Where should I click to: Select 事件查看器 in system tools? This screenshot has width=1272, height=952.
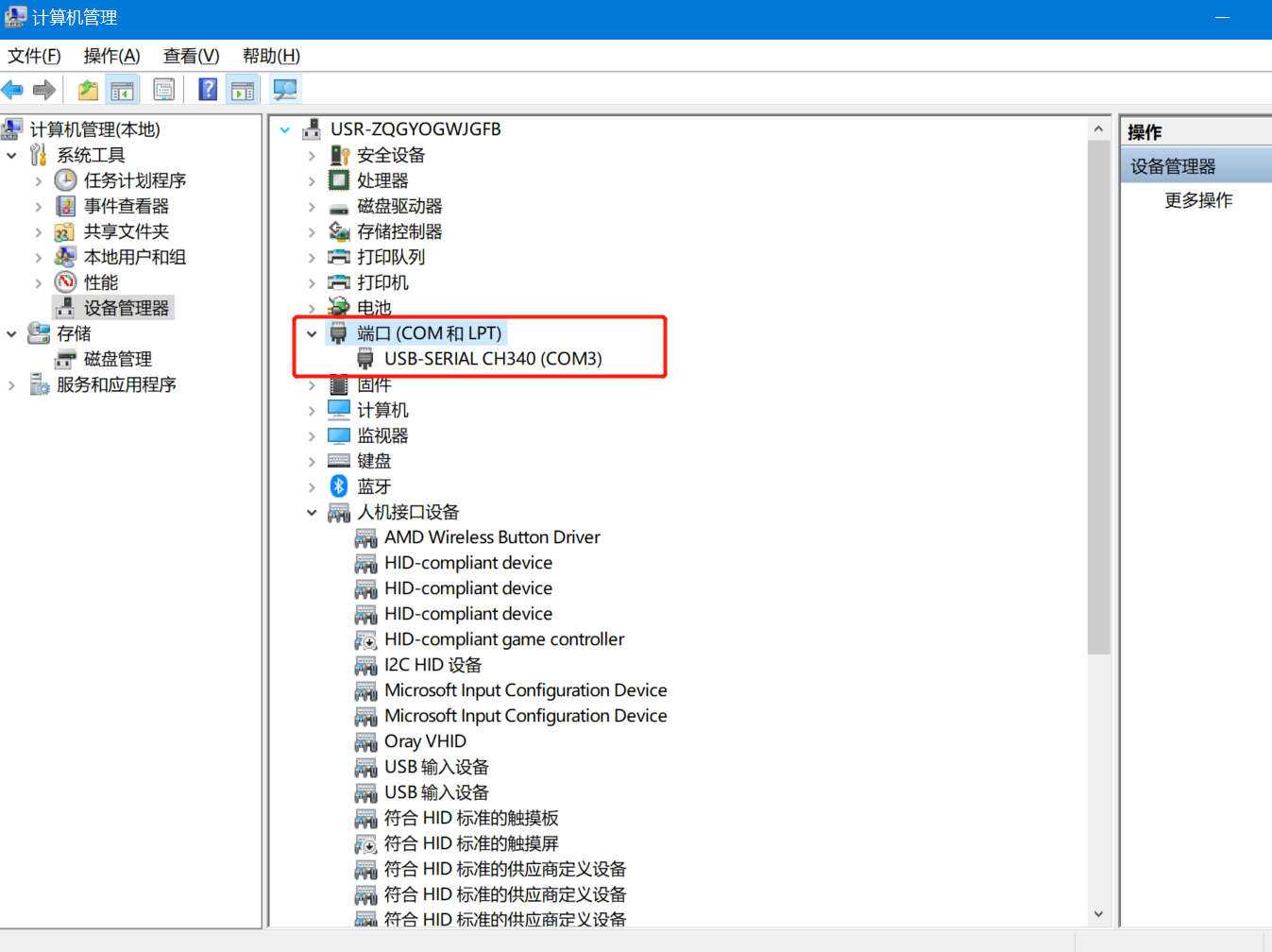126,206
